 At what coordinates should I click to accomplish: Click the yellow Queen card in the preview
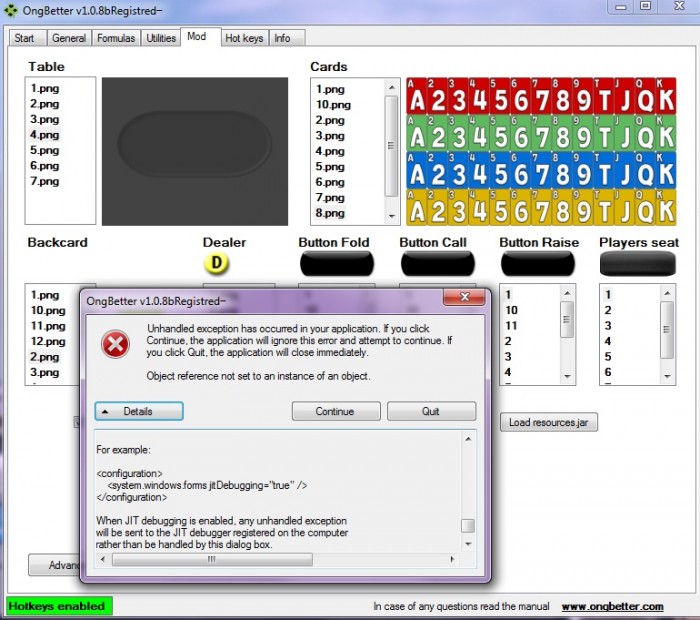point(645,208)
